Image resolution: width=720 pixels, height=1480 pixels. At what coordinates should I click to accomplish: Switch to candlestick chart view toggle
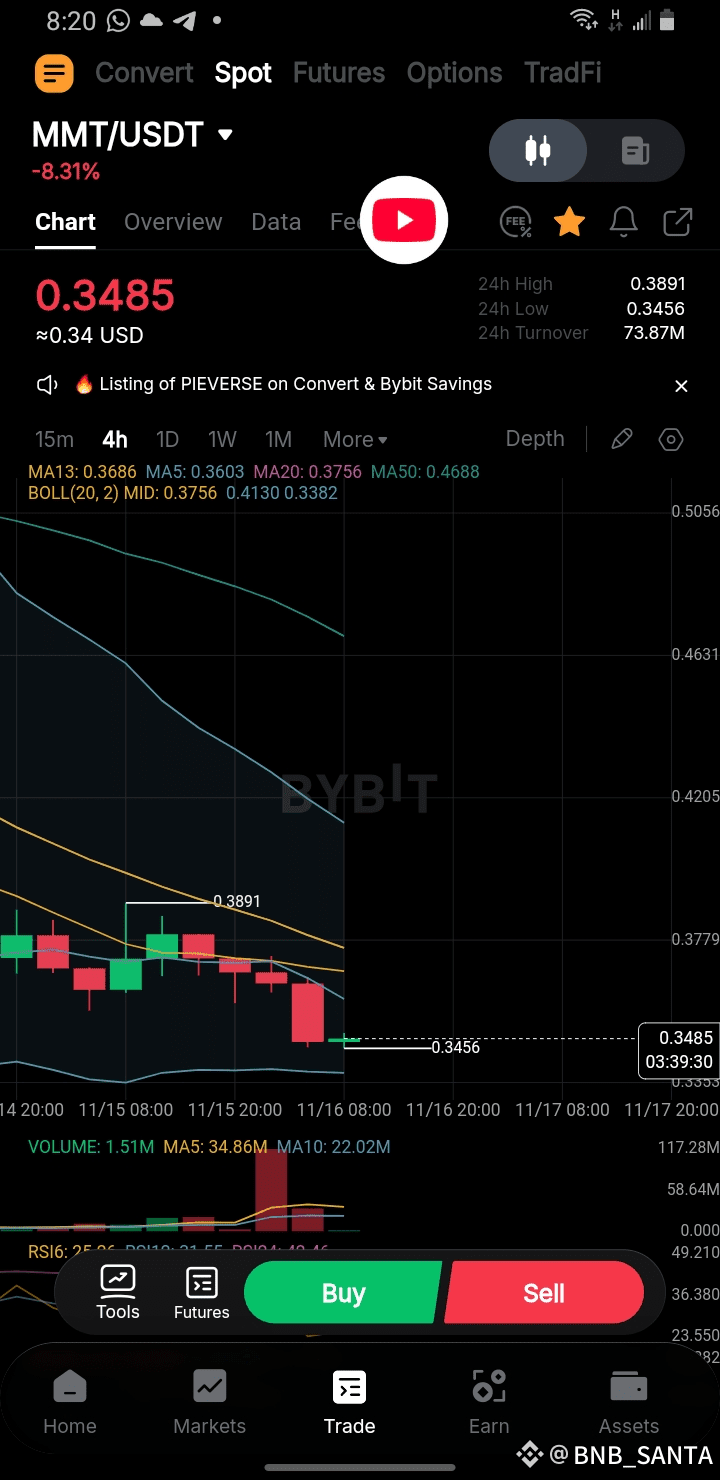[538, 151]
